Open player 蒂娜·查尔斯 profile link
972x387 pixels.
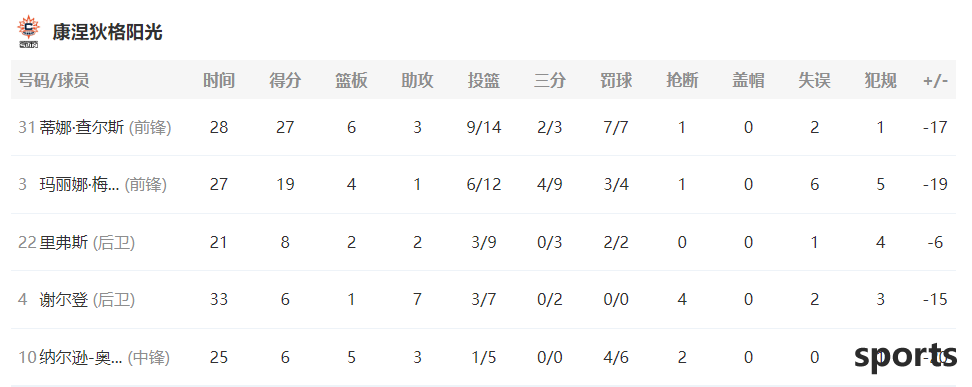click(x=81, y=127)
